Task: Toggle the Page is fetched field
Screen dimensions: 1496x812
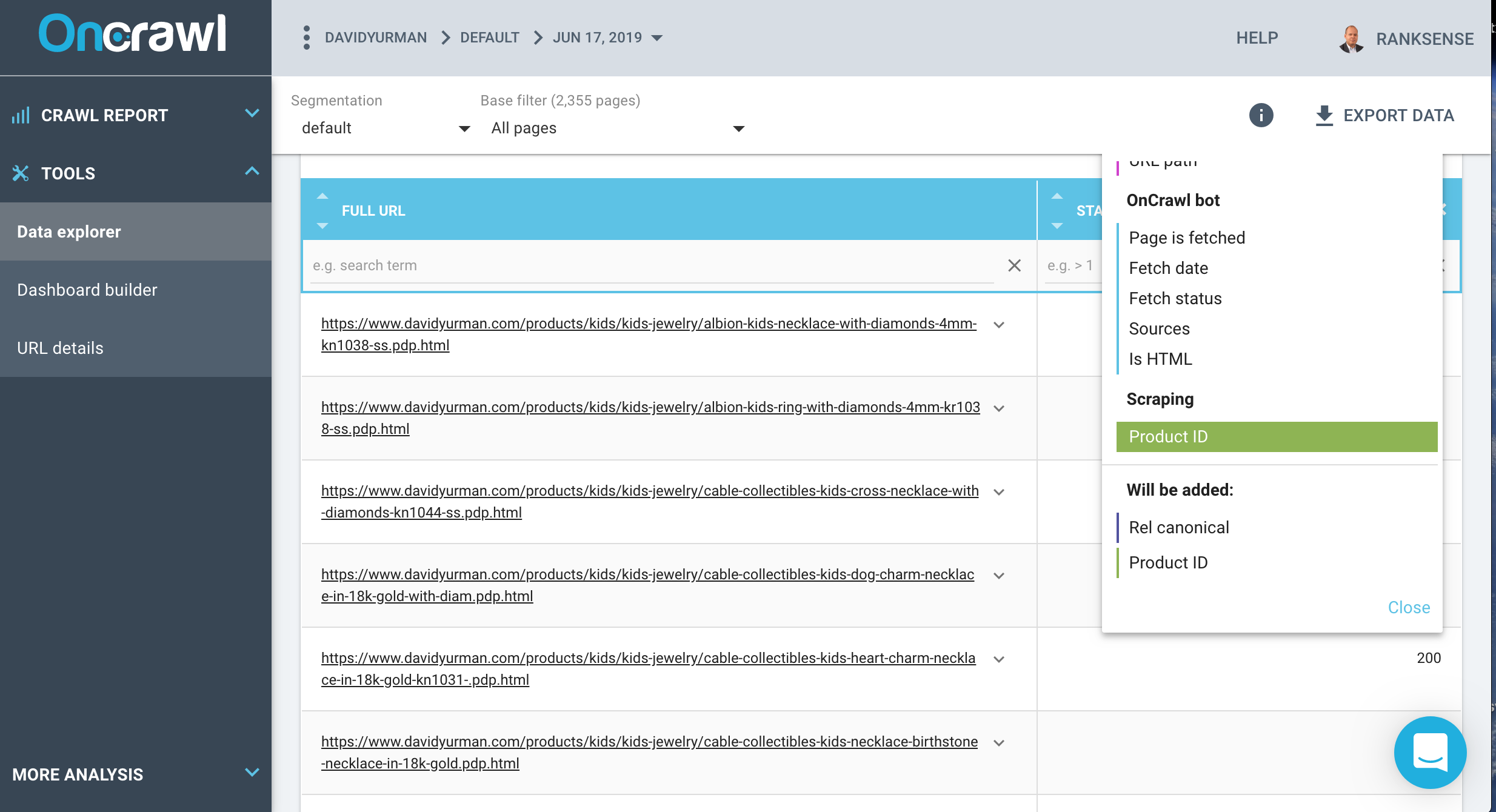Action: [1186, 238]
